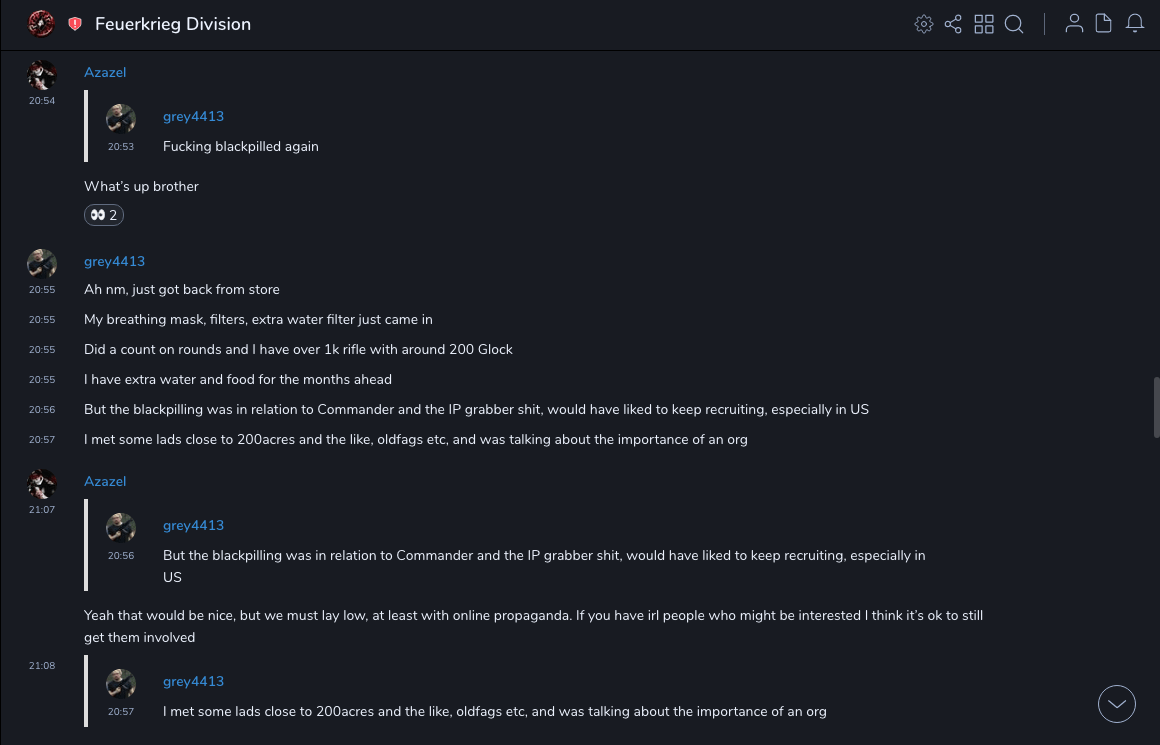The image size is (1160, 745).
Task: Click grey4413's avatar beside the 20:55 message
Action: click(x=42, y=265)
